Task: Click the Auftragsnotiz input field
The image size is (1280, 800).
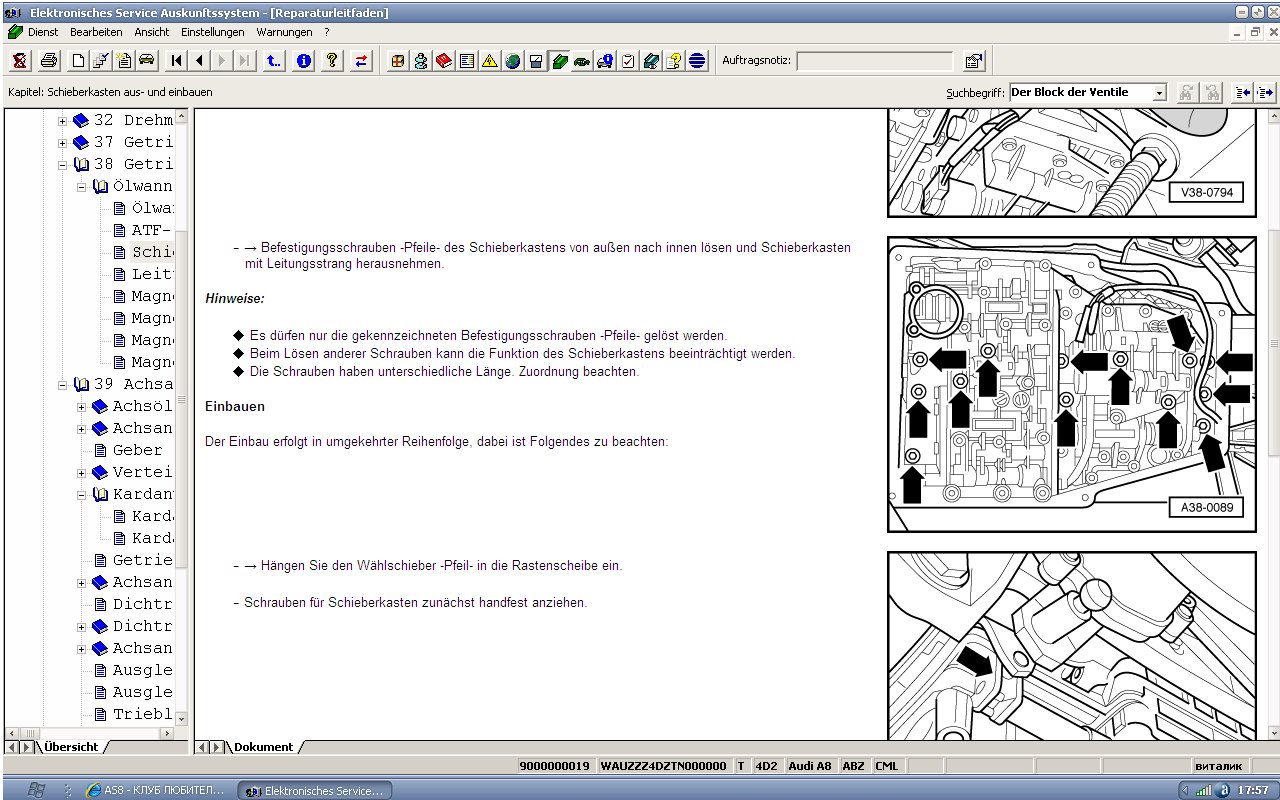Action: [874, 61]
